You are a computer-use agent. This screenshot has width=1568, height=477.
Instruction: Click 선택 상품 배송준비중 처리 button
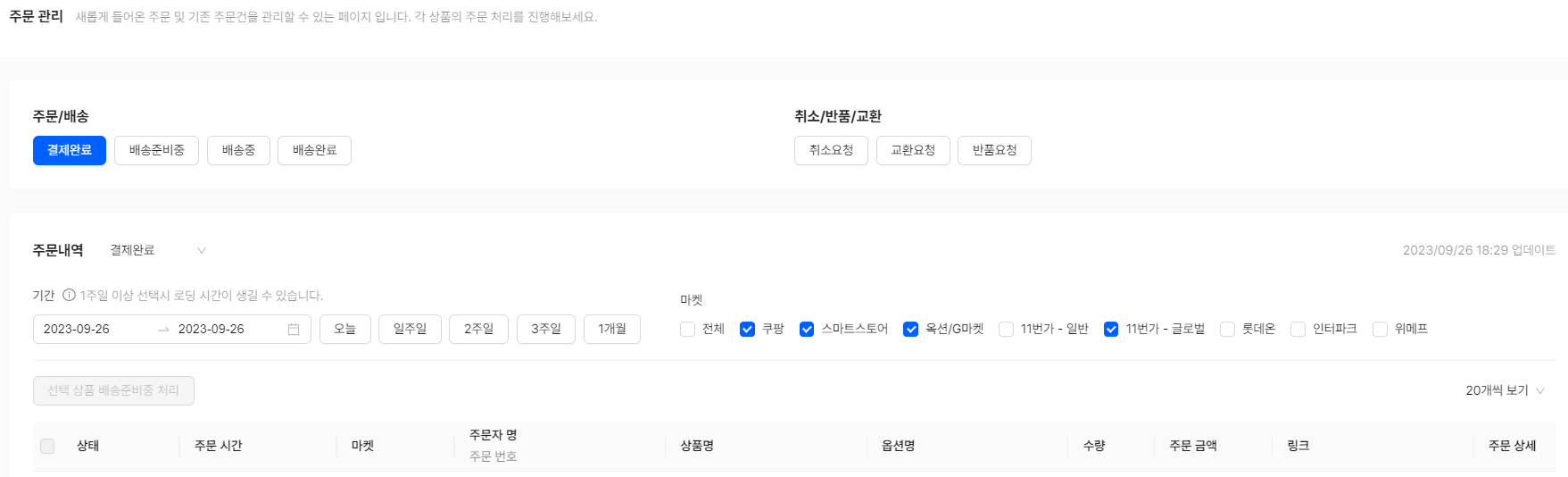pyautogui.click(x=113, y=390)
